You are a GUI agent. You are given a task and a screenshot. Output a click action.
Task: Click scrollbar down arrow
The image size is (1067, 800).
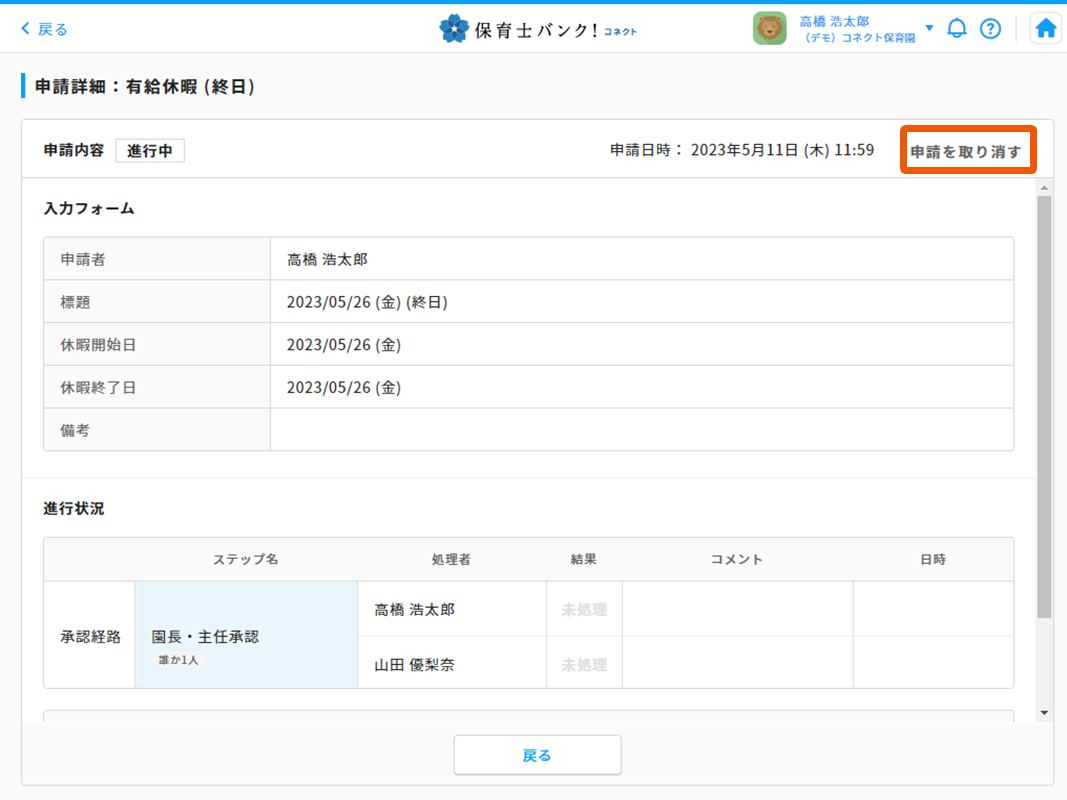pos(1044,712)
